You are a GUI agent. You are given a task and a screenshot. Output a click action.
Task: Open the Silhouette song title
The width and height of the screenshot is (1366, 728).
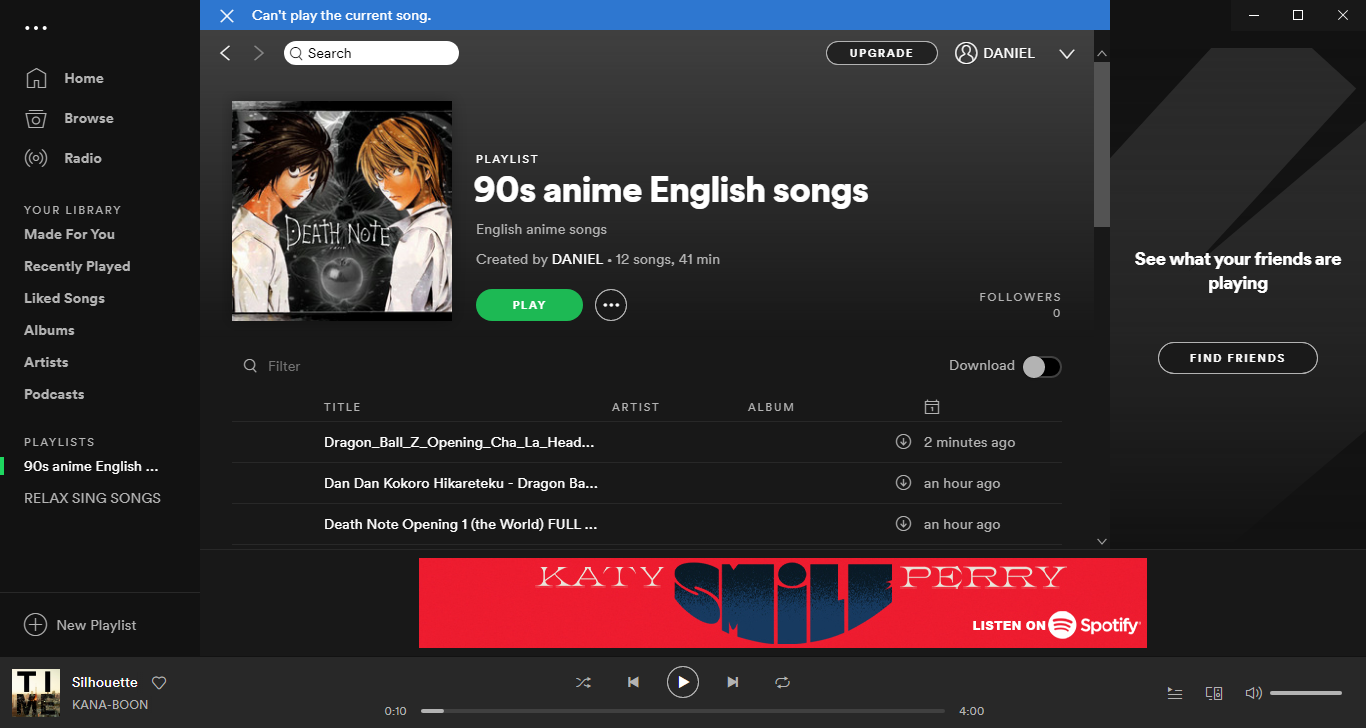(x=105, y=682)
